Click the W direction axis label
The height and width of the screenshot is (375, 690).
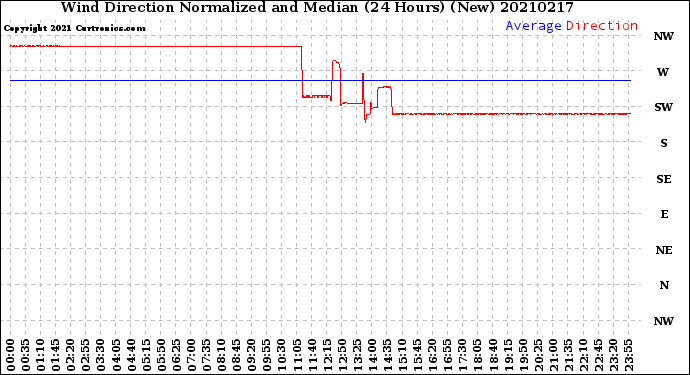663,72
